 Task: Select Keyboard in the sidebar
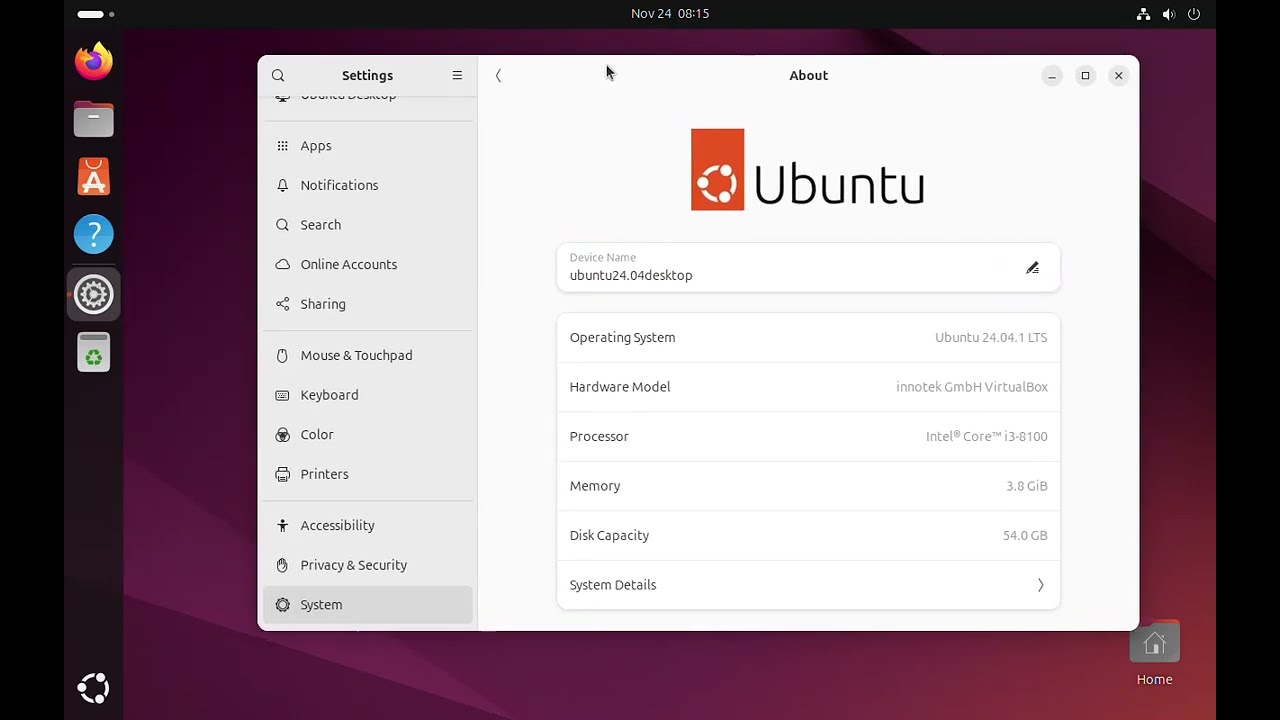point(367,395)
